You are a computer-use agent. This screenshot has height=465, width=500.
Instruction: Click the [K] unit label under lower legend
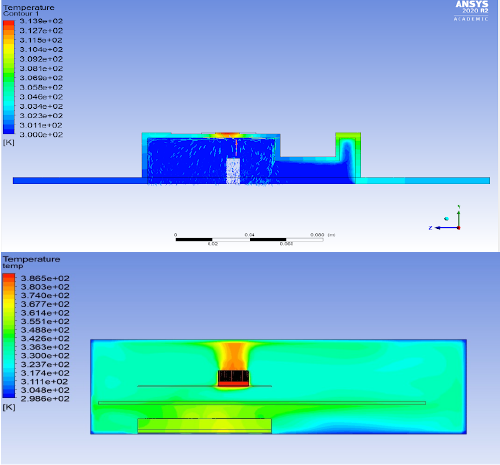click(x=9, y=407)
